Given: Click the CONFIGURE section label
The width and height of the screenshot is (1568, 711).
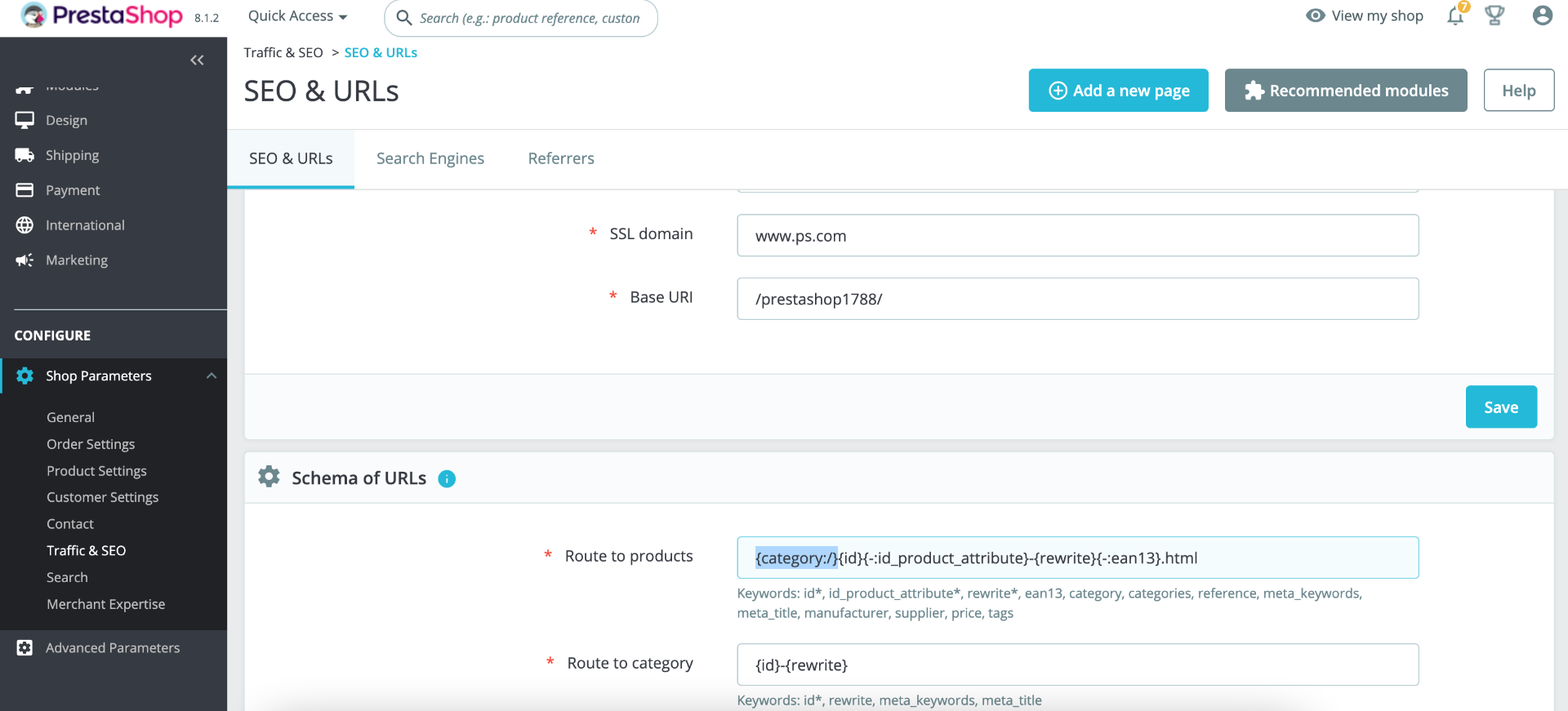Looking at the screenshot, I should click(x=52, y=336).
